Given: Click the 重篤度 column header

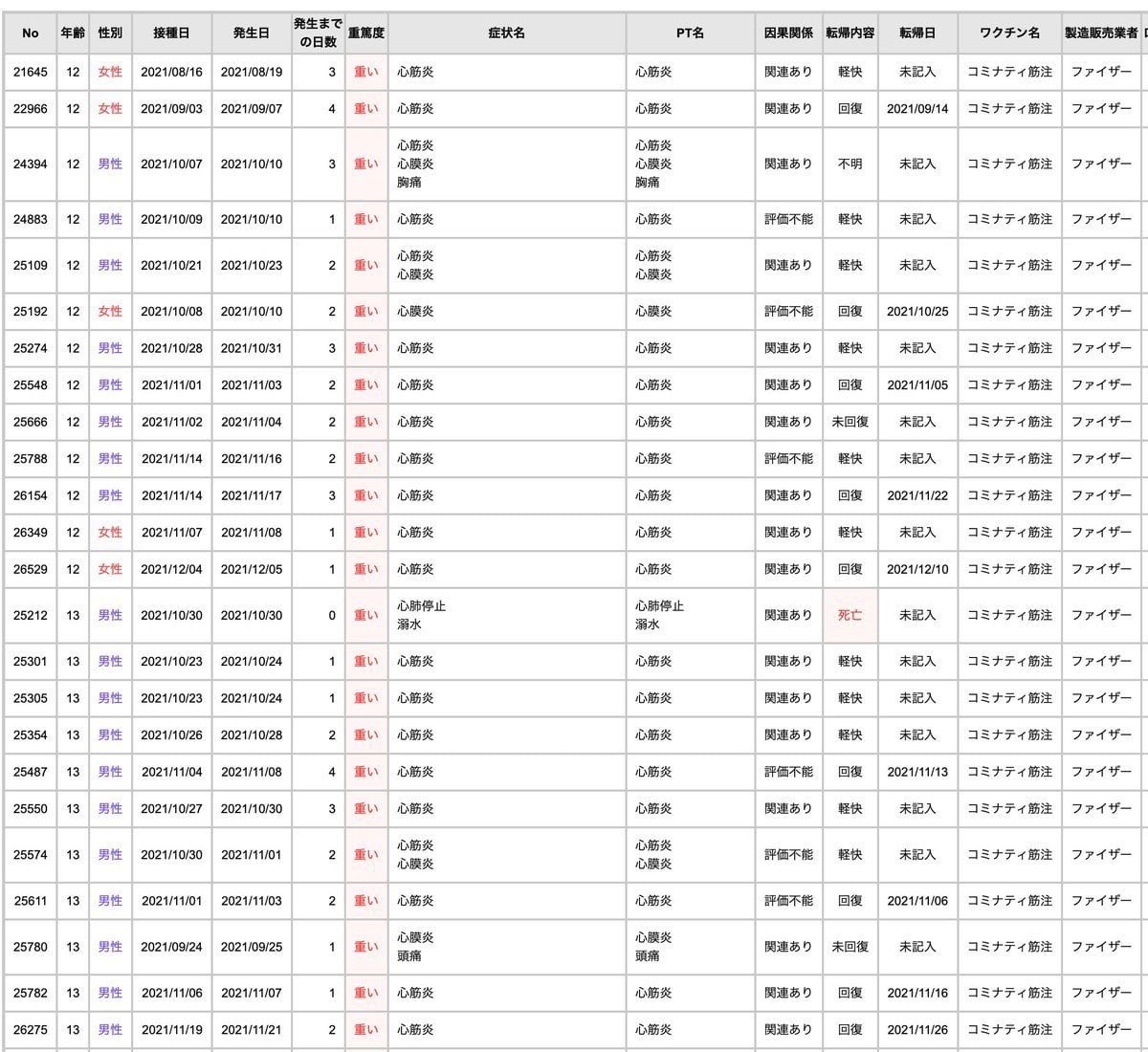Looking at the screenshot, I should point(366,33).
